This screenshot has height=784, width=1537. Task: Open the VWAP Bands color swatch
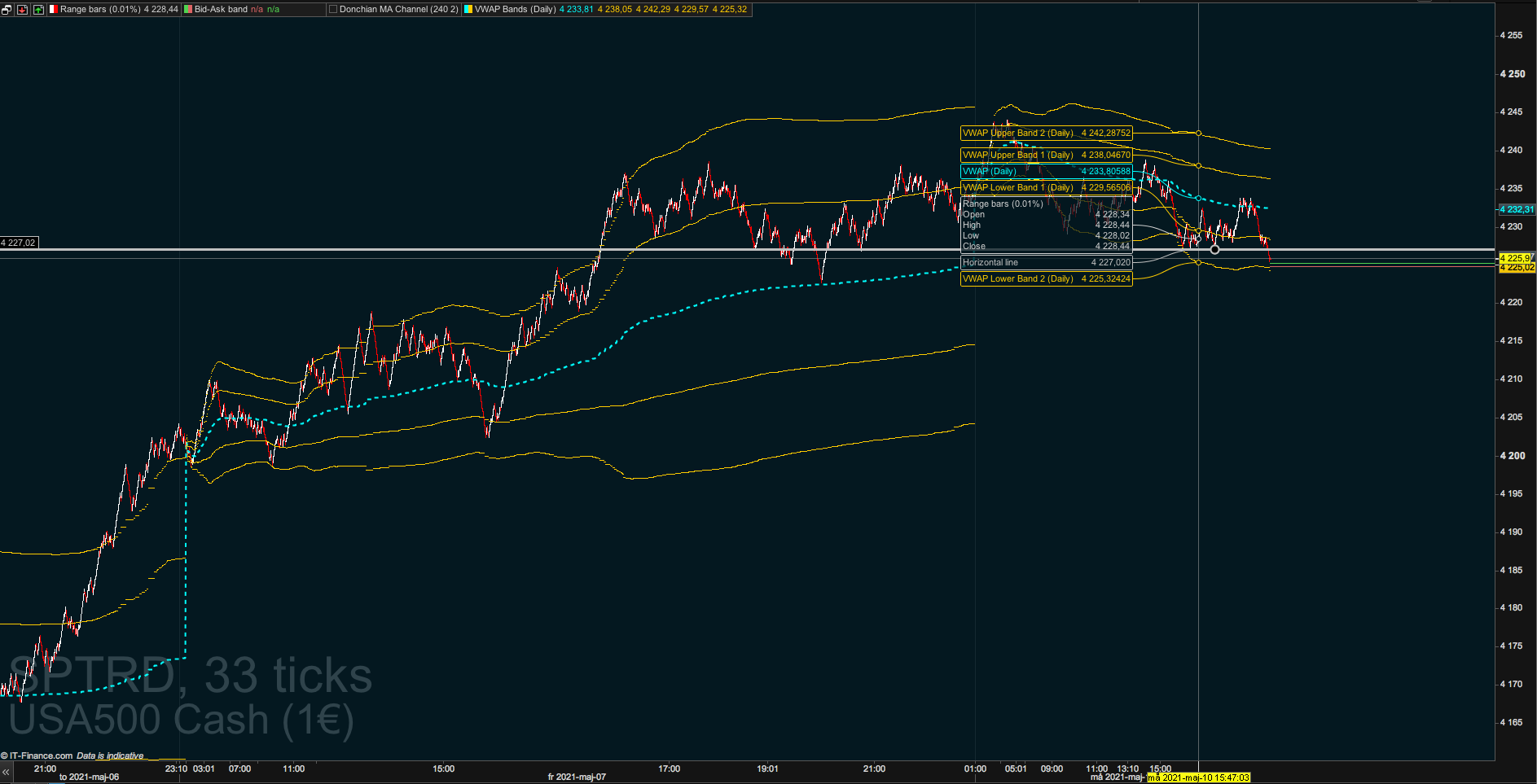tap(468, 10)
